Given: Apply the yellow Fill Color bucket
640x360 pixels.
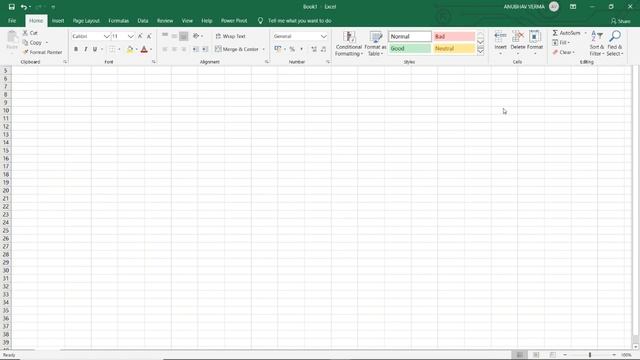Looking at the screenshot, I should 130,49.
